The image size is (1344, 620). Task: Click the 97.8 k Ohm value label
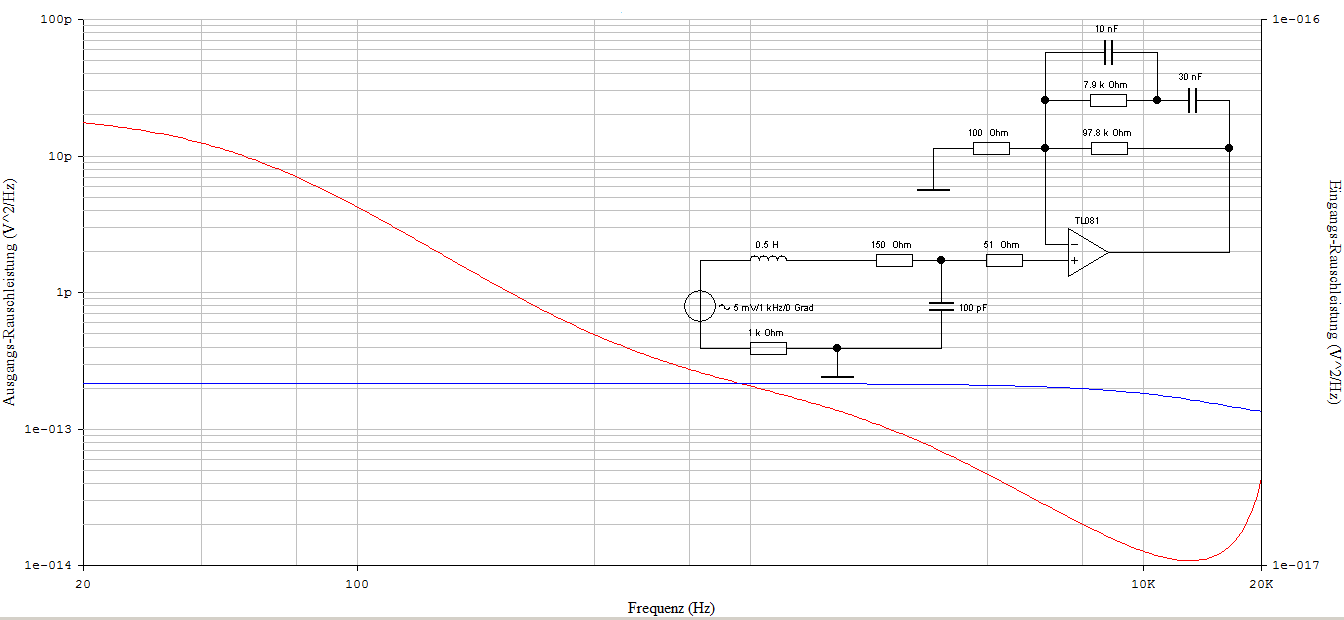[x=1107, y=133]
